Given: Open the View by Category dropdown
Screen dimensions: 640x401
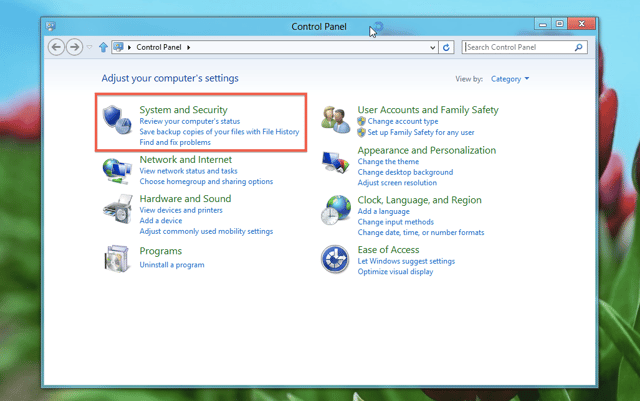Looking at the screenshot, I should 510,79.
